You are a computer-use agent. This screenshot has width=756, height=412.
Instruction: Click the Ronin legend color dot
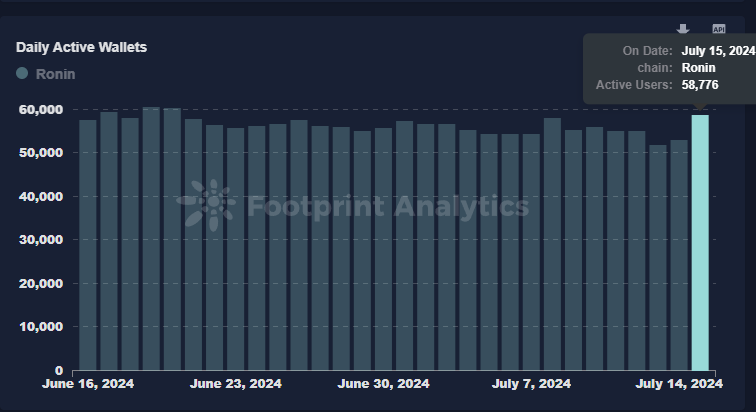click(x=22, y=73)
